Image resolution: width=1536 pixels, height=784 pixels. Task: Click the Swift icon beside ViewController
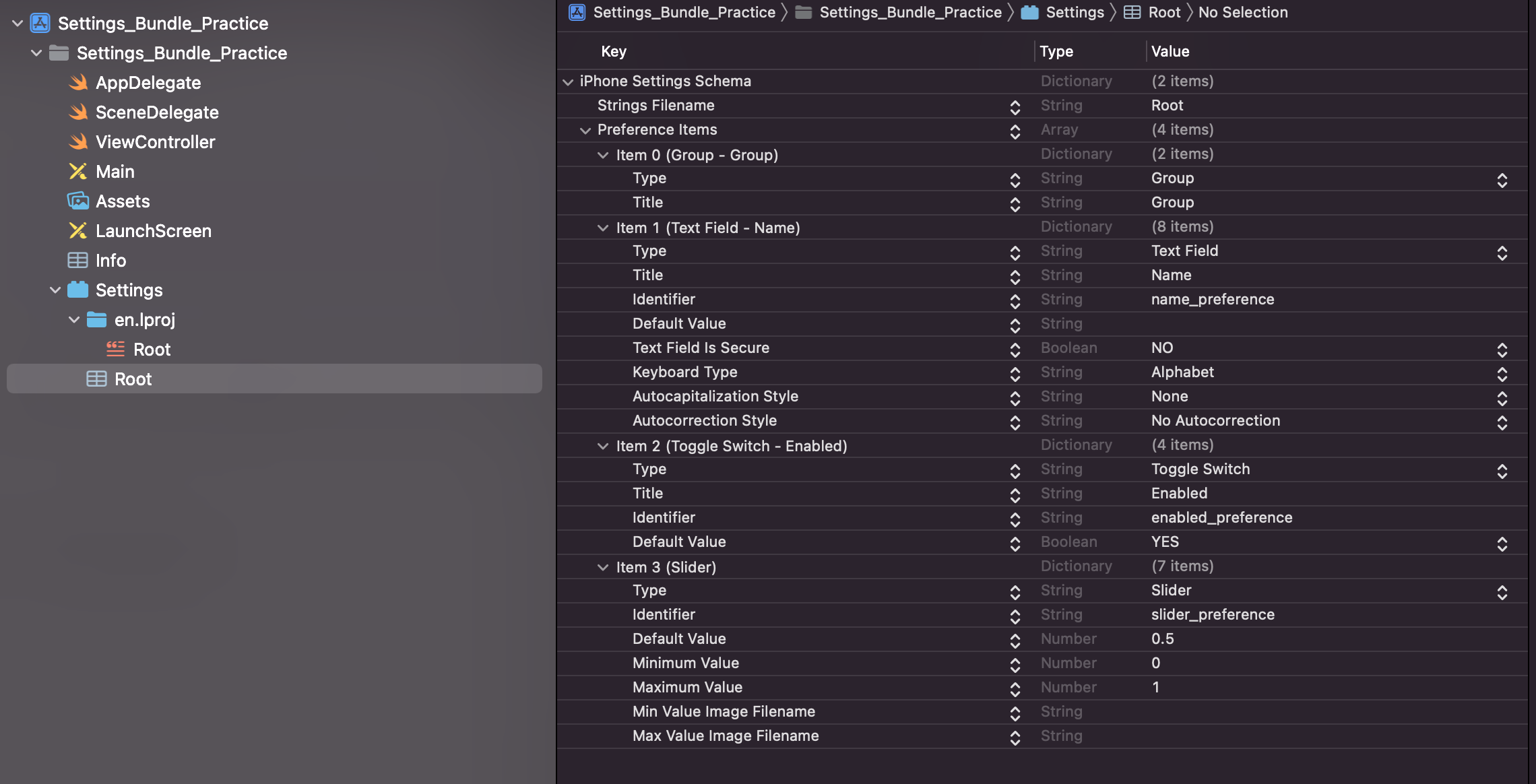[x=78, y=142]
